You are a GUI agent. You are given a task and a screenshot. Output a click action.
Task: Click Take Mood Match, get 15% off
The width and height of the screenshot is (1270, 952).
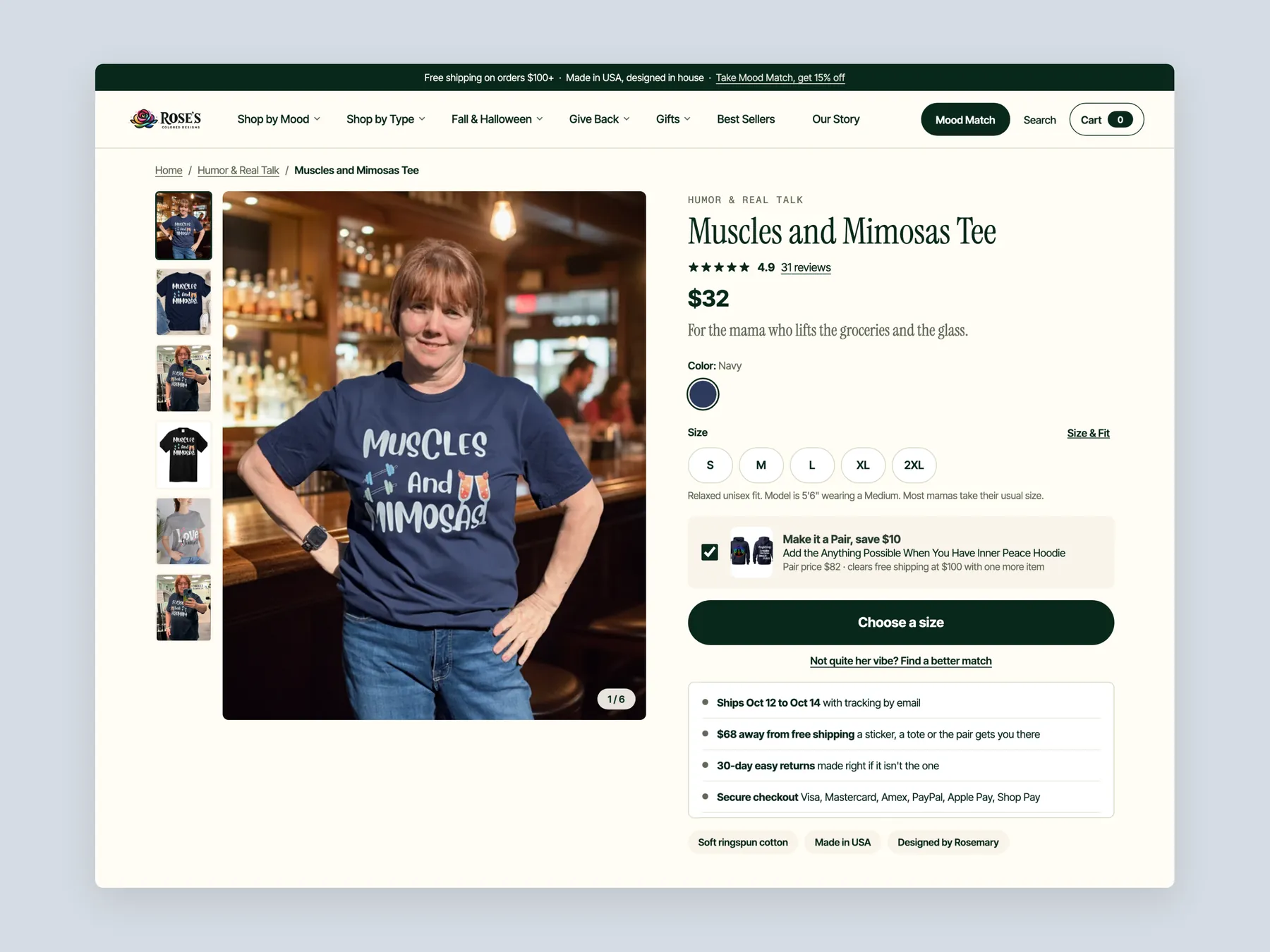click(780, 78)
